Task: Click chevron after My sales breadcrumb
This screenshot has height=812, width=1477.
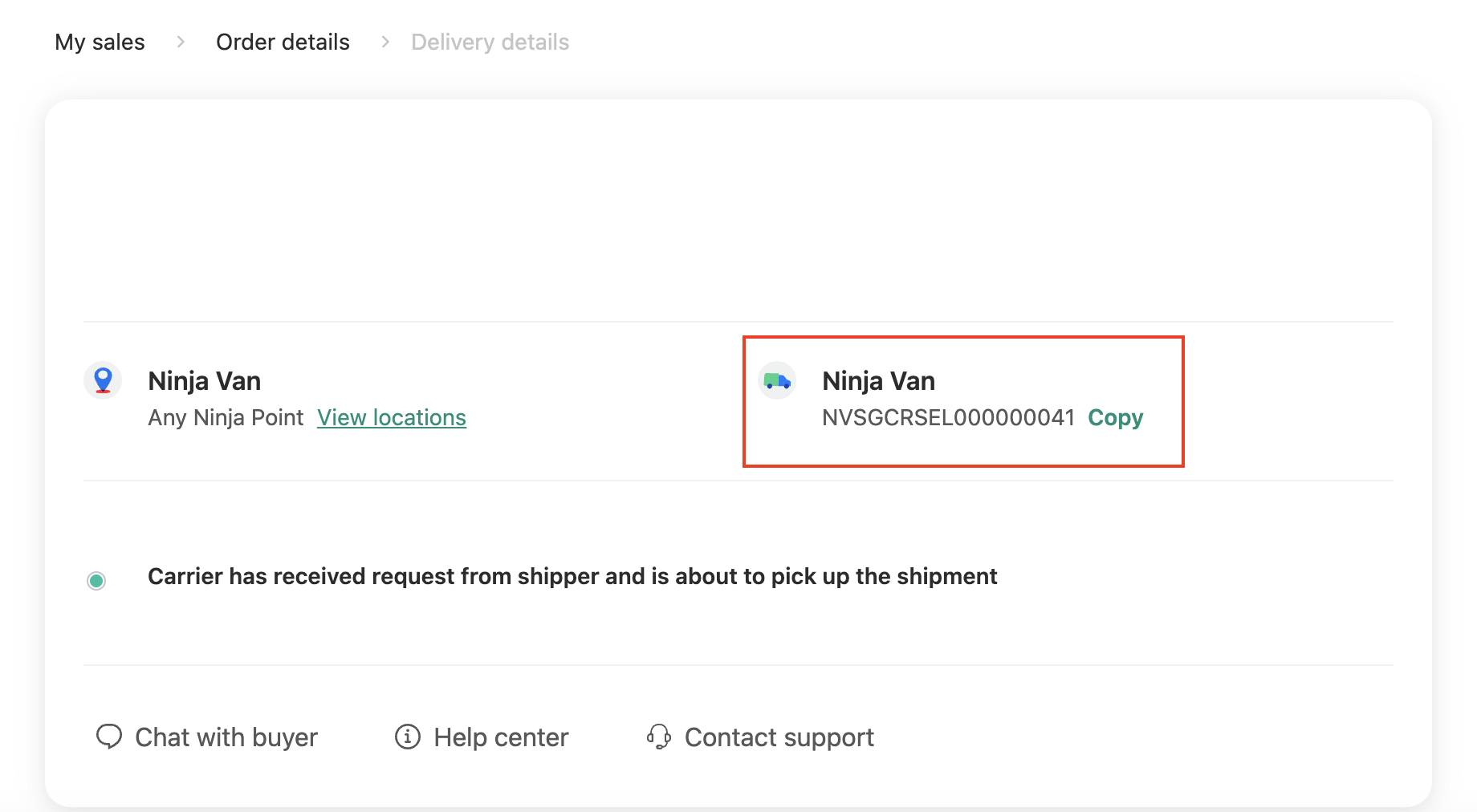Action: pyautogui.click(x=181, y=42)
